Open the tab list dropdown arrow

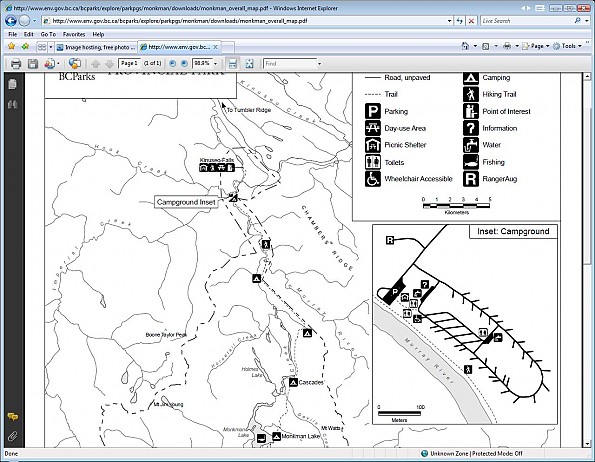[51, 47]
